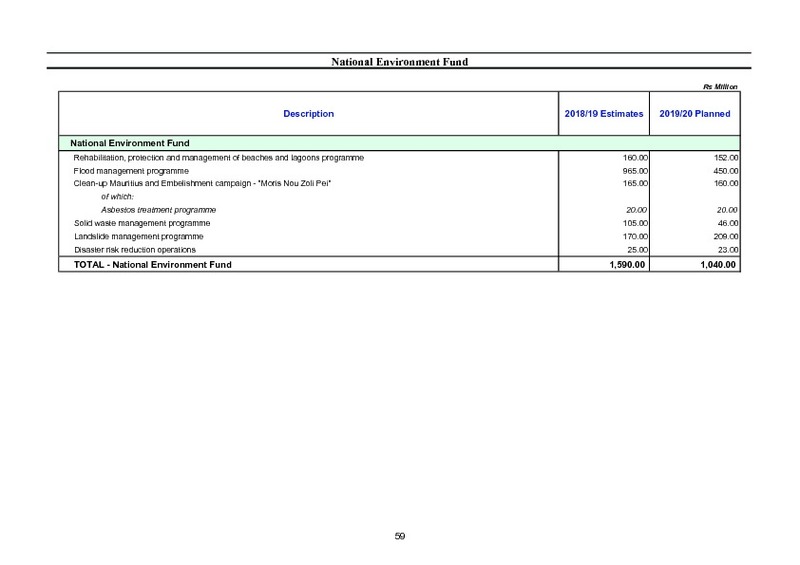Click the "Moris Nou Zoli Pei" campaign row
This screenshot has width=800, height=565.
click(x=202, y=184)
